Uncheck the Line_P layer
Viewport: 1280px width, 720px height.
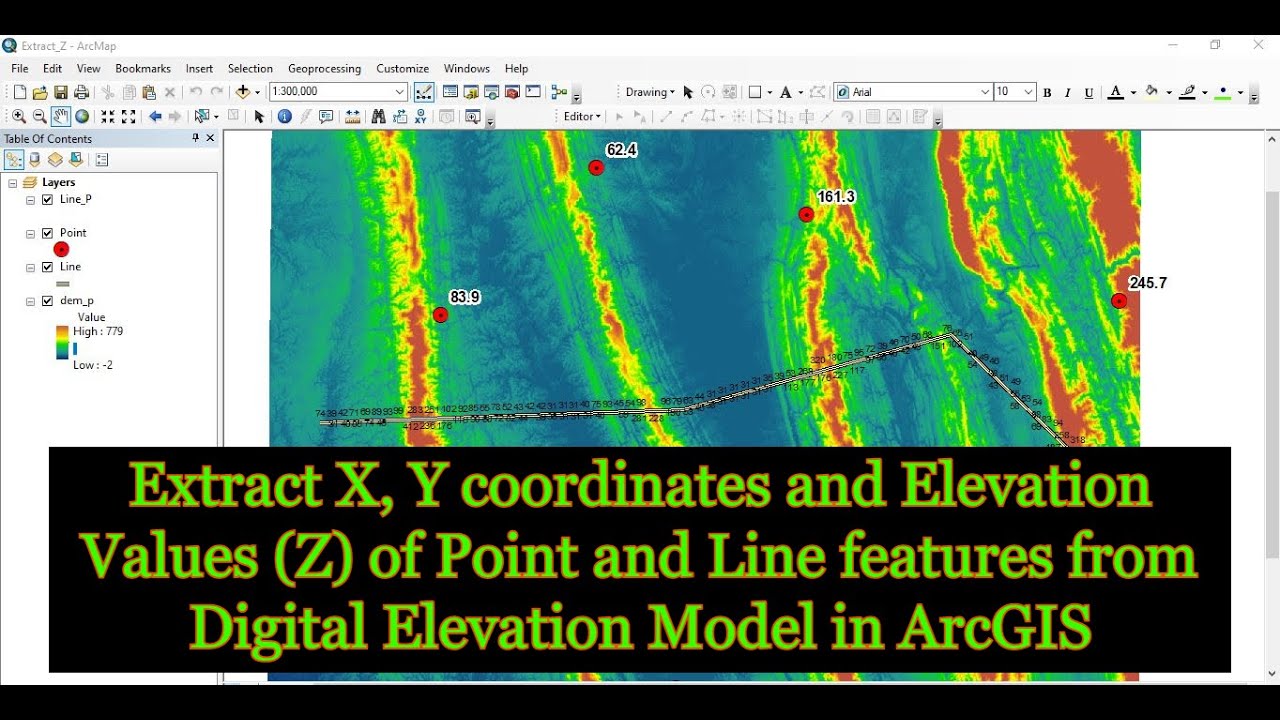point(47,199)
